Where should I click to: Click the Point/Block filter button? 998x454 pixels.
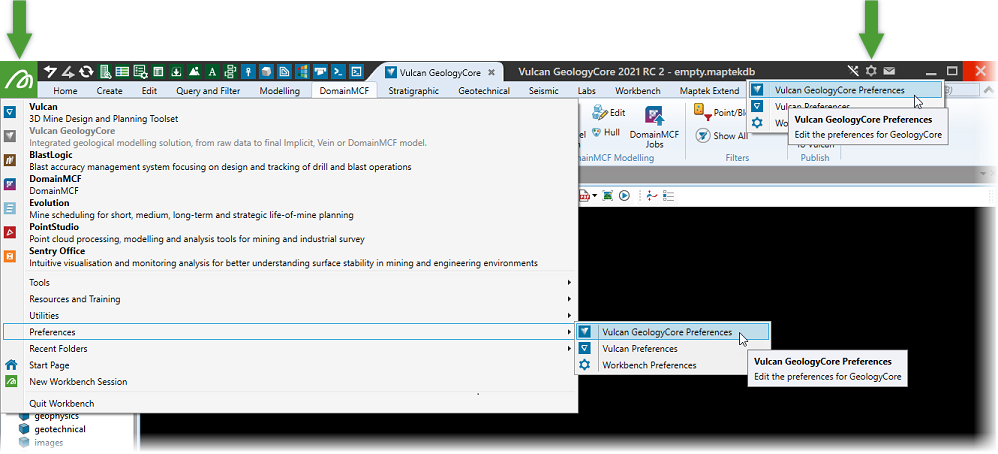(720, 112)
